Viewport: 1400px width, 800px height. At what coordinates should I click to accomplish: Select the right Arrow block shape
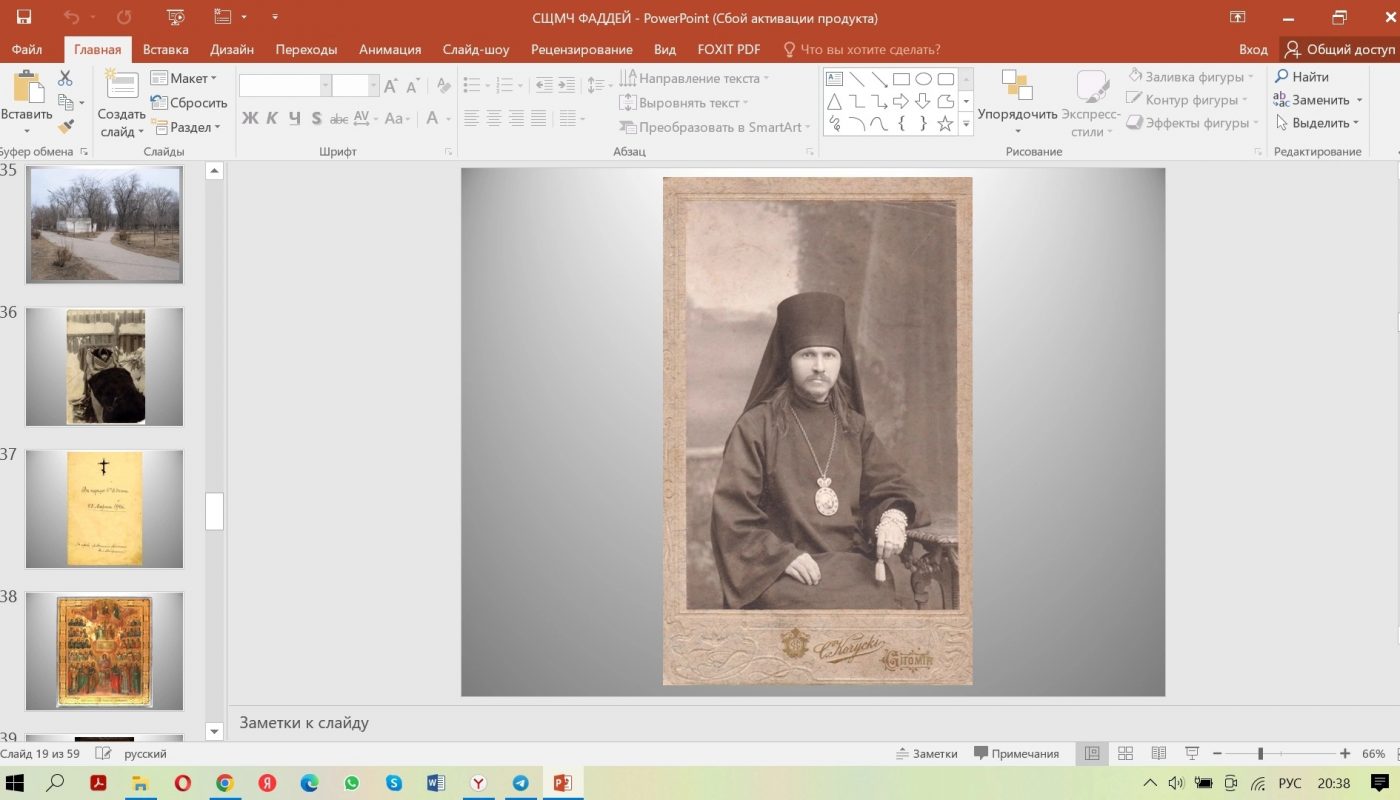(901, 101)
